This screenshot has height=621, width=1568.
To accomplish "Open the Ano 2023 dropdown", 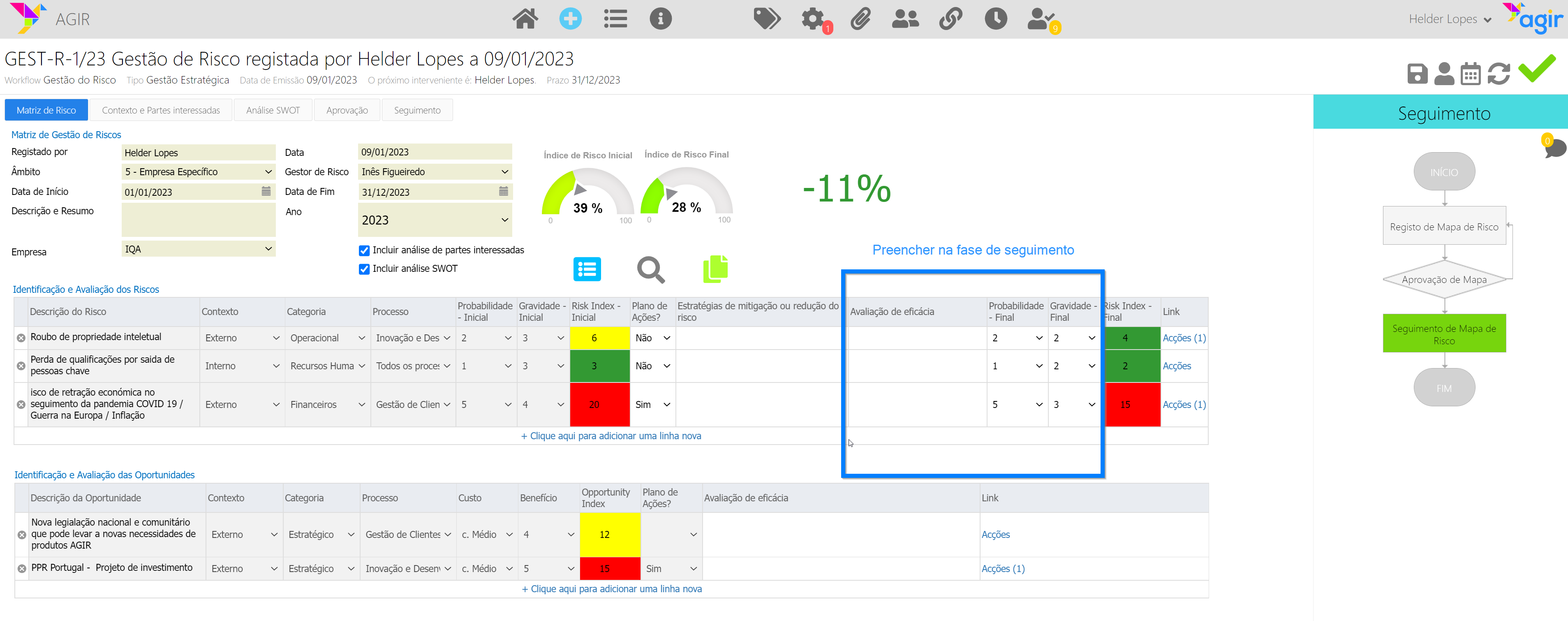I will [435, 220].
